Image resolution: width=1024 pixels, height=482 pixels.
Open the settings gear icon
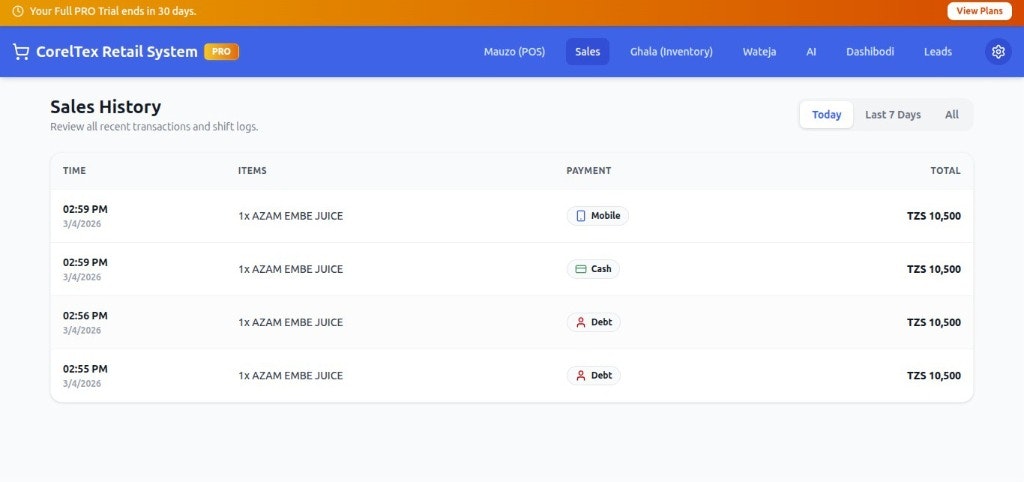pos(998,52)
